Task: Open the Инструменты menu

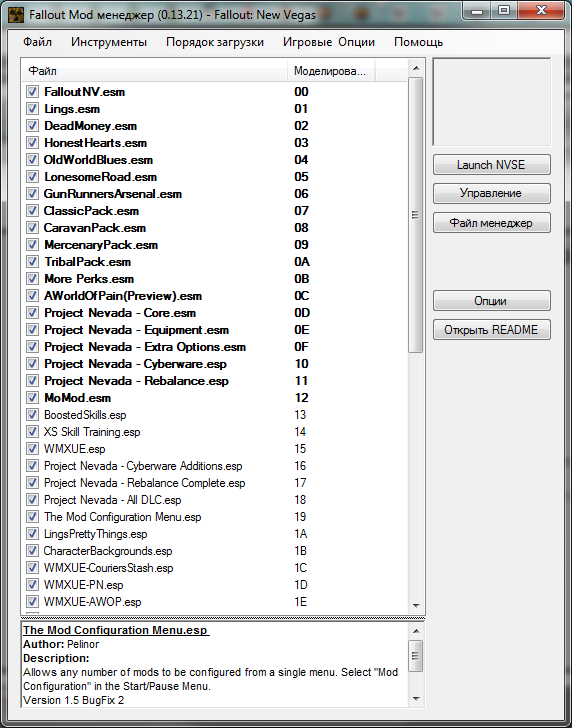Action: click(x=109, y=42)
